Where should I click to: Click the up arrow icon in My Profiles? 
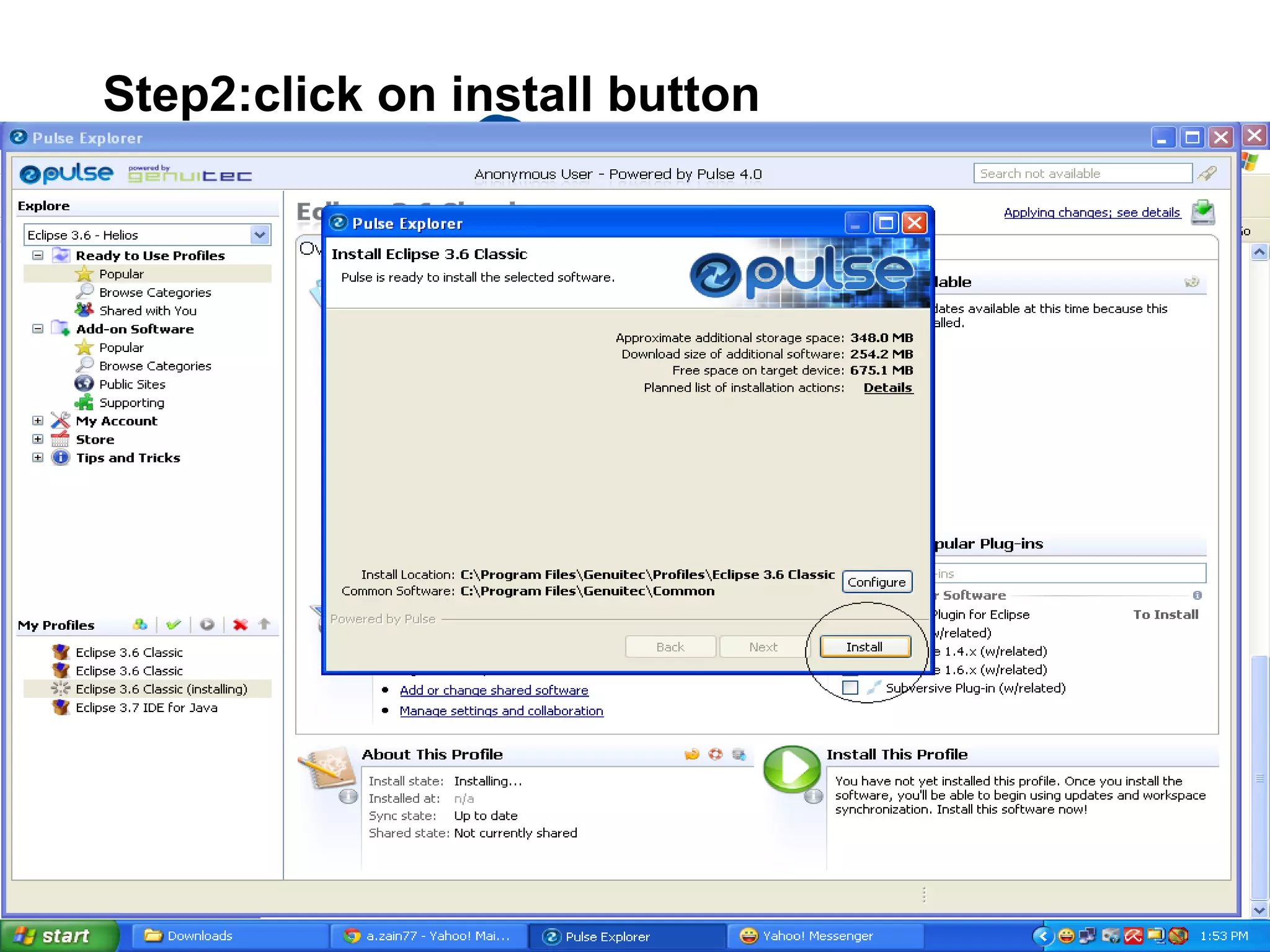pos(264,624)
